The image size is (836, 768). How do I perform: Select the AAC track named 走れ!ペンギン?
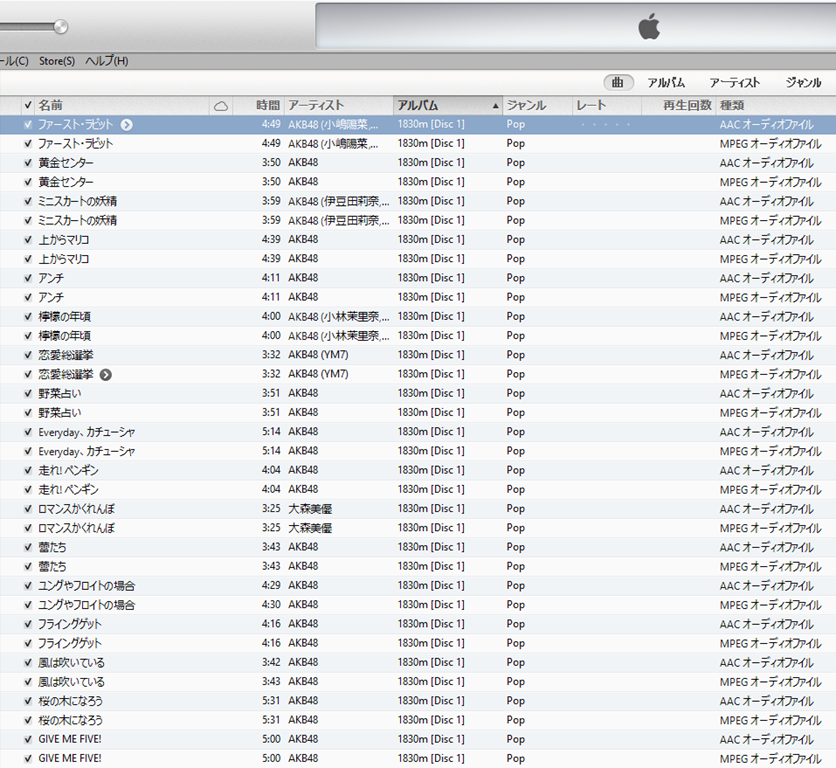68,470
